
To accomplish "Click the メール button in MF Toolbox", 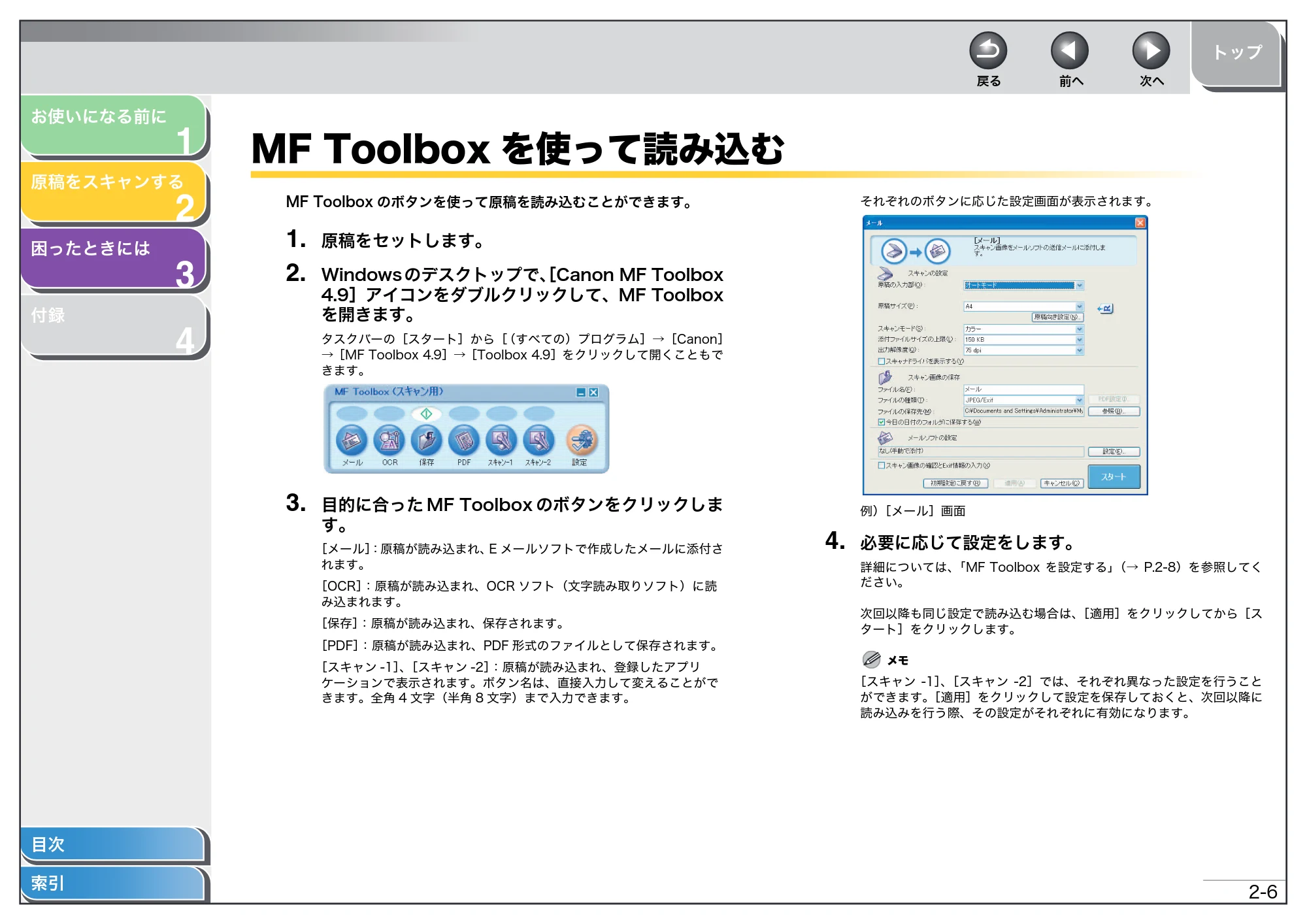I will click(x=352, y=441).
